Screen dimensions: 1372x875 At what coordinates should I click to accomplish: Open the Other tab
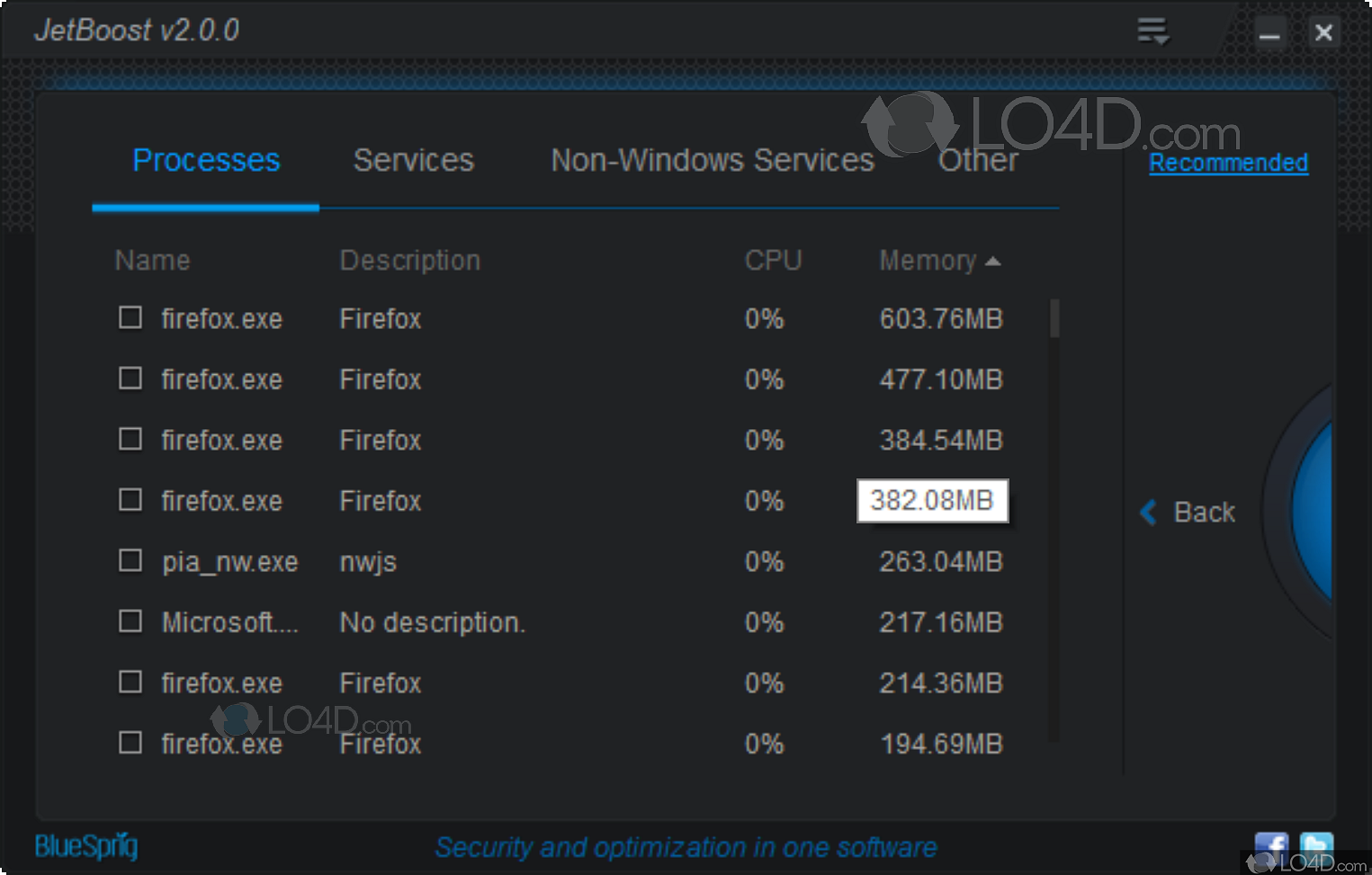click(x=978, y=160)
